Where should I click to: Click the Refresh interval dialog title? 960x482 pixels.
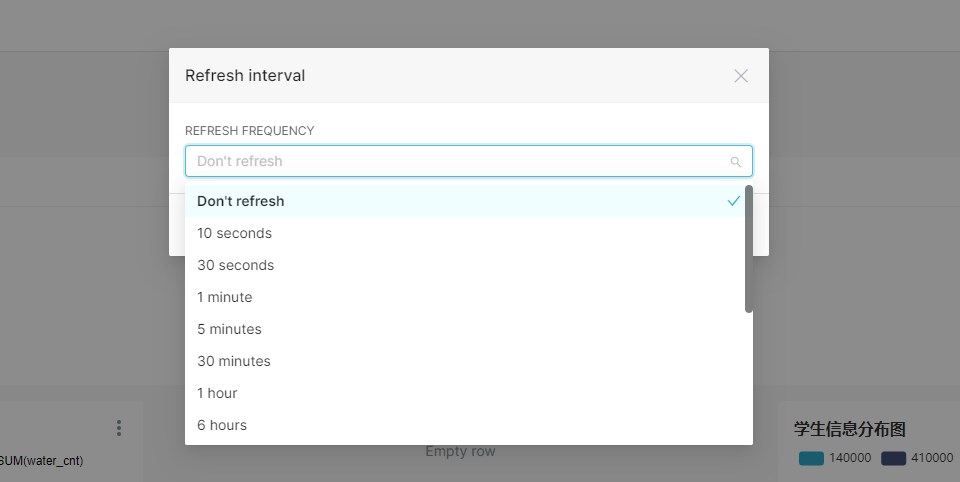click(x=245, y=76)
